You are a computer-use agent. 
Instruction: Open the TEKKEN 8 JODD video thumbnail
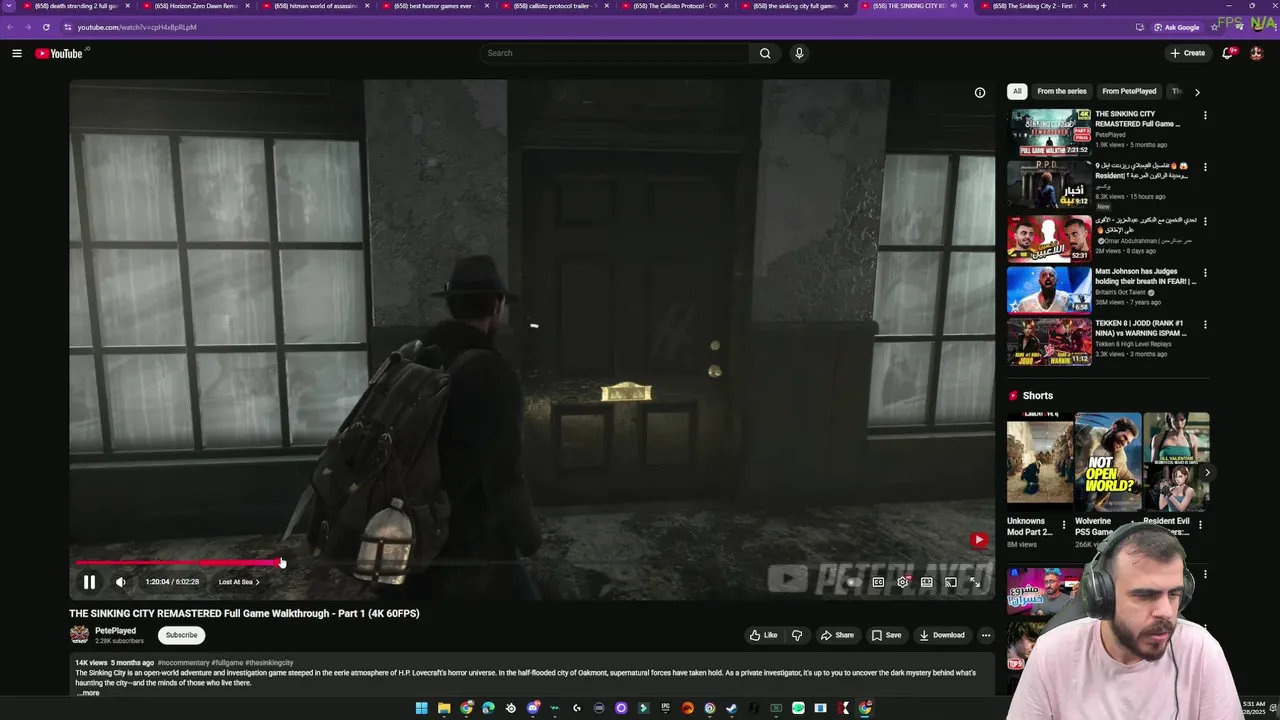(x=1049, y=341)
